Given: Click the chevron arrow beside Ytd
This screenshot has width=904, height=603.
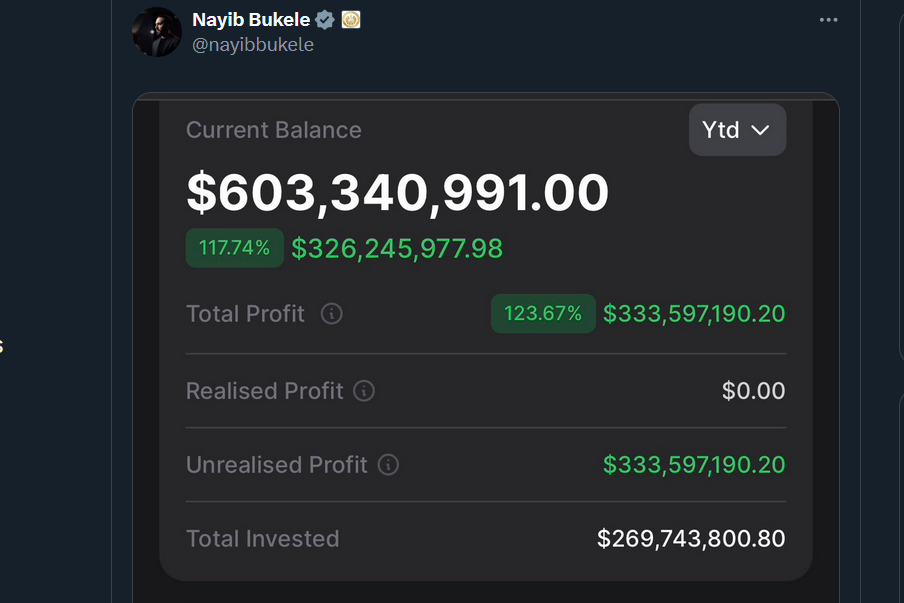Looking at the screenshot, I should pyautogui.click(x=760, y=130).
